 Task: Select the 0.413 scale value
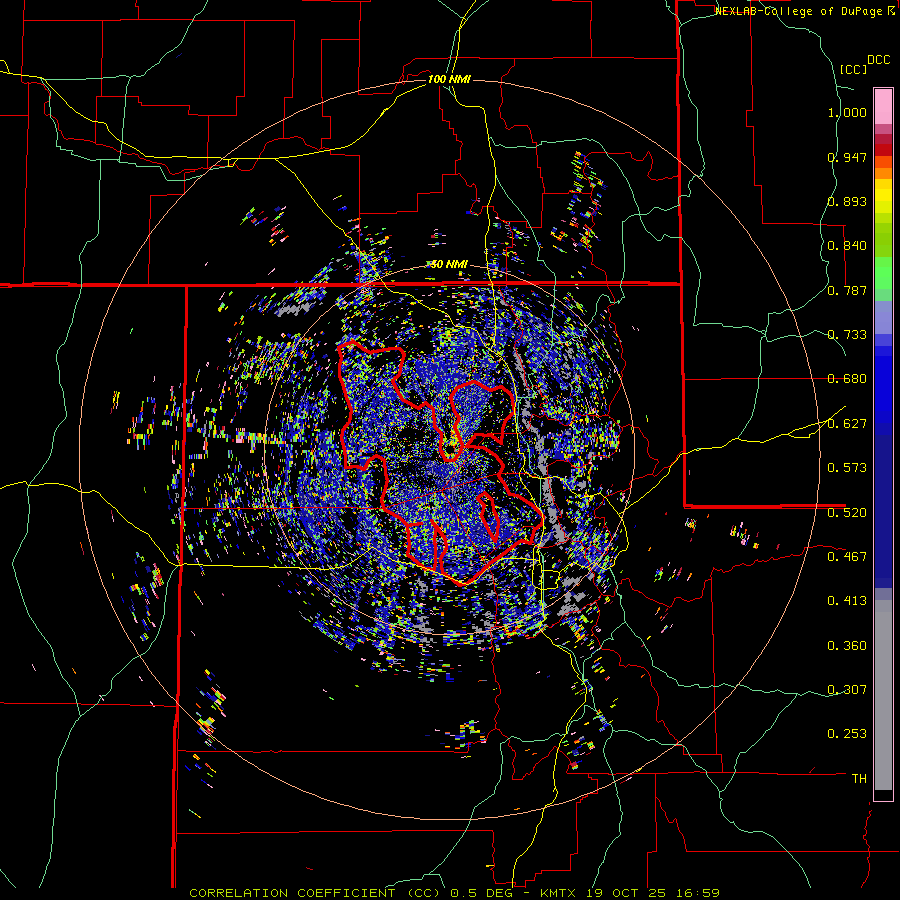847,601
